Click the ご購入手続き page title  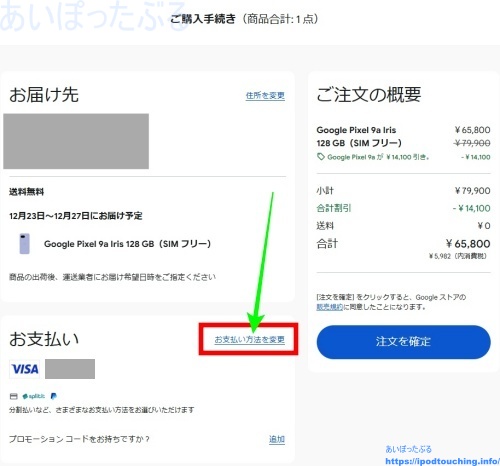point(203,19)
